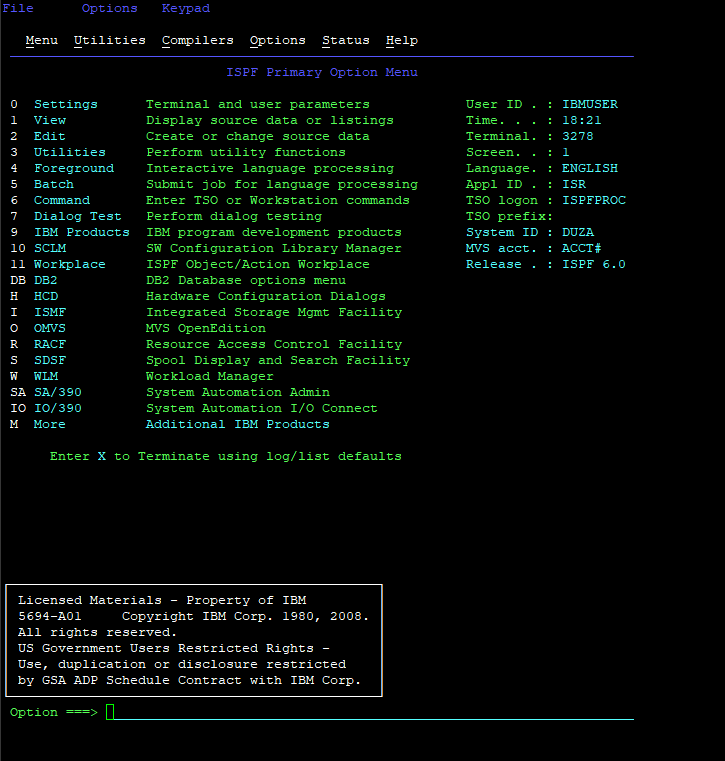Select option 6 Command
The image size is (725, 761).
click(x=62, y=200)
